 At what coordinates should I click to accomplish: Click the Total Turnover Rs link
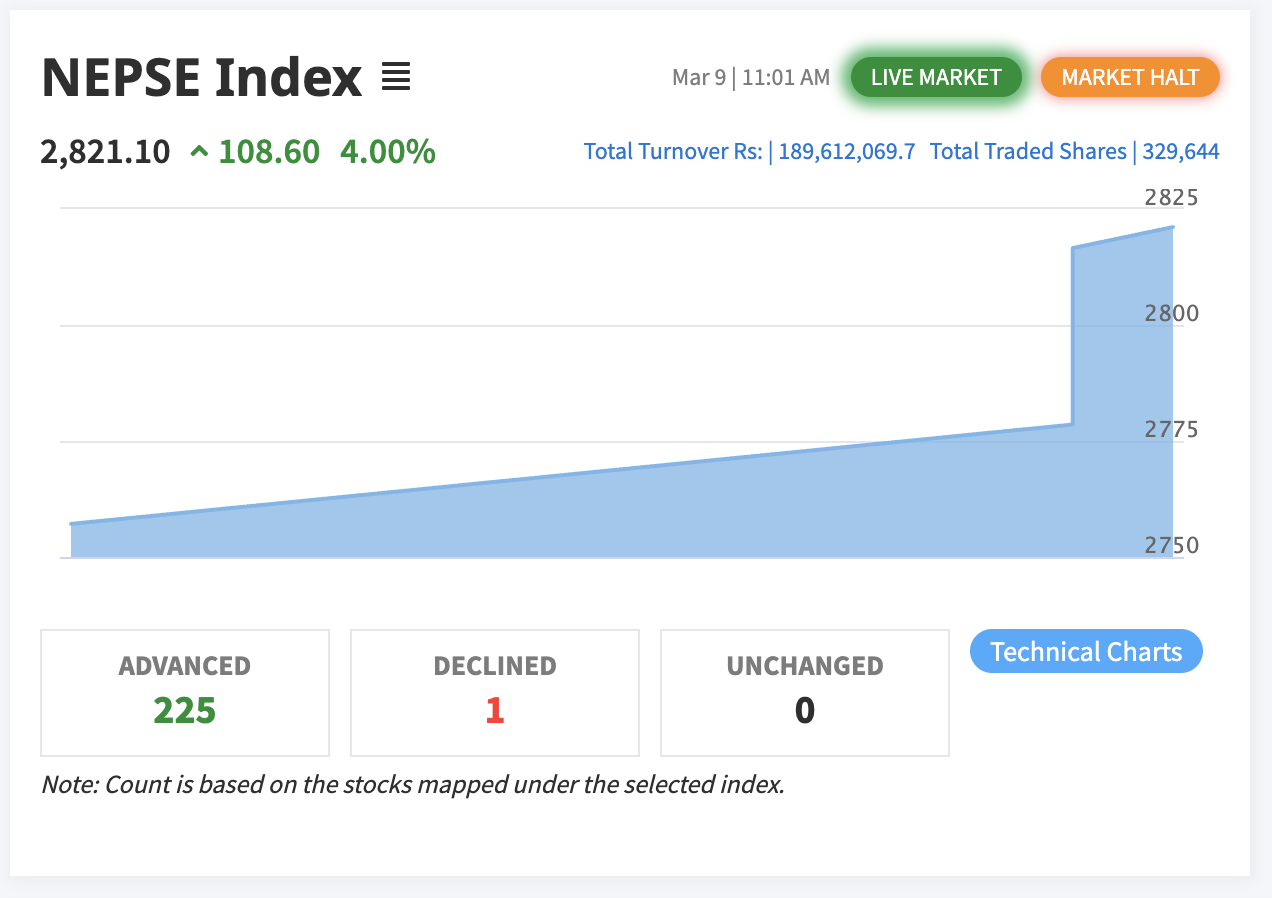click(749, 152)
